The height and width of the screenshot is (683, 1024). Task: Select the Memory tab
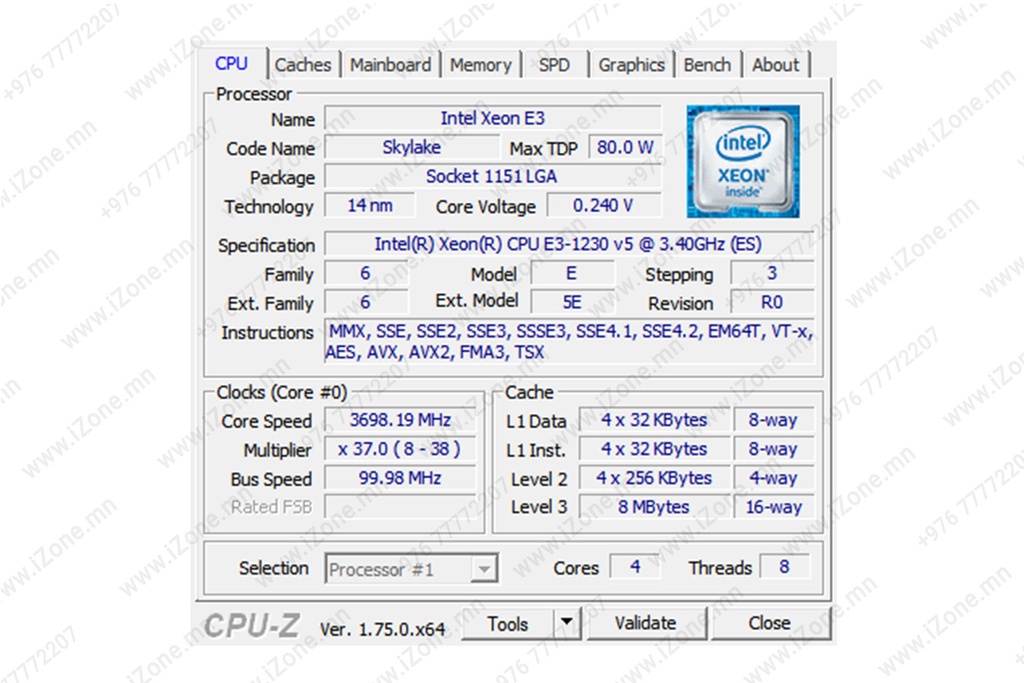tap(481, 65)
